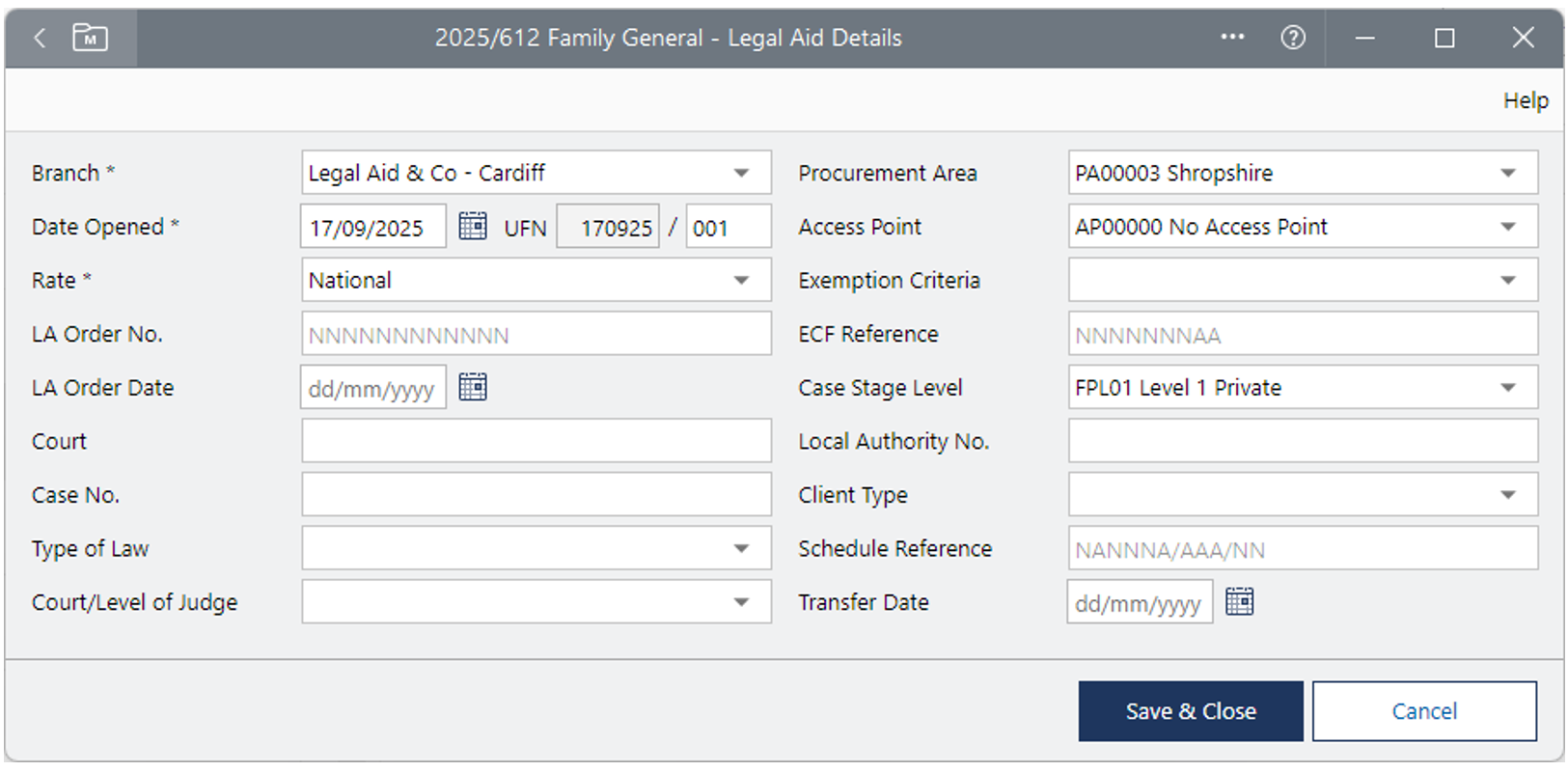Open the Type of Law dropdown
1568x771 pixels.
[x=741, y=548]
